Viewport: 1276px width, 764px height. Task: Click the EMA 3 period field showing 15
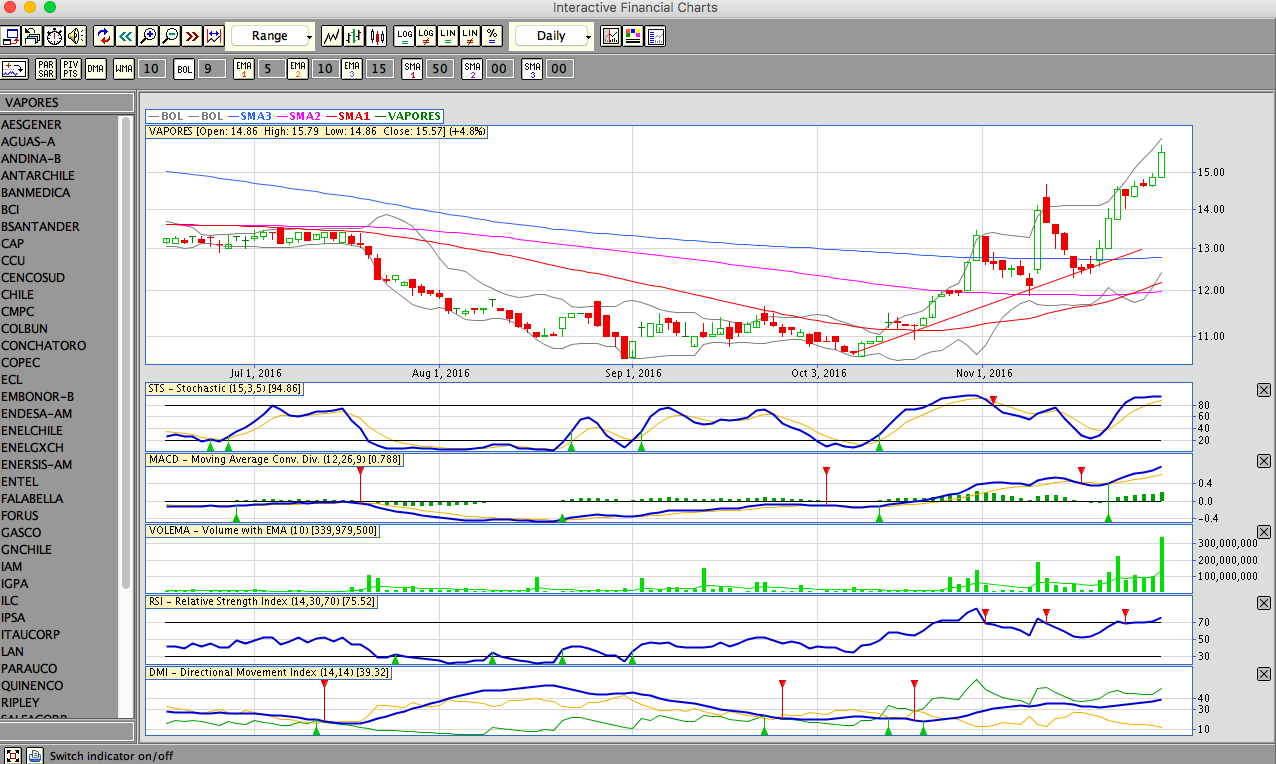[x=379, y=69]
